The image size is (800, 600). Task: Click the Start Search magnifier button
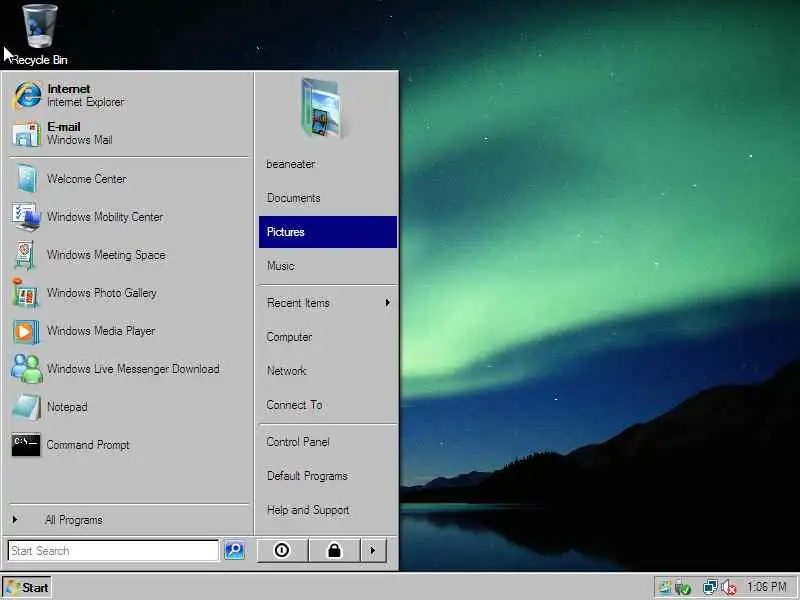pos(234,550)
